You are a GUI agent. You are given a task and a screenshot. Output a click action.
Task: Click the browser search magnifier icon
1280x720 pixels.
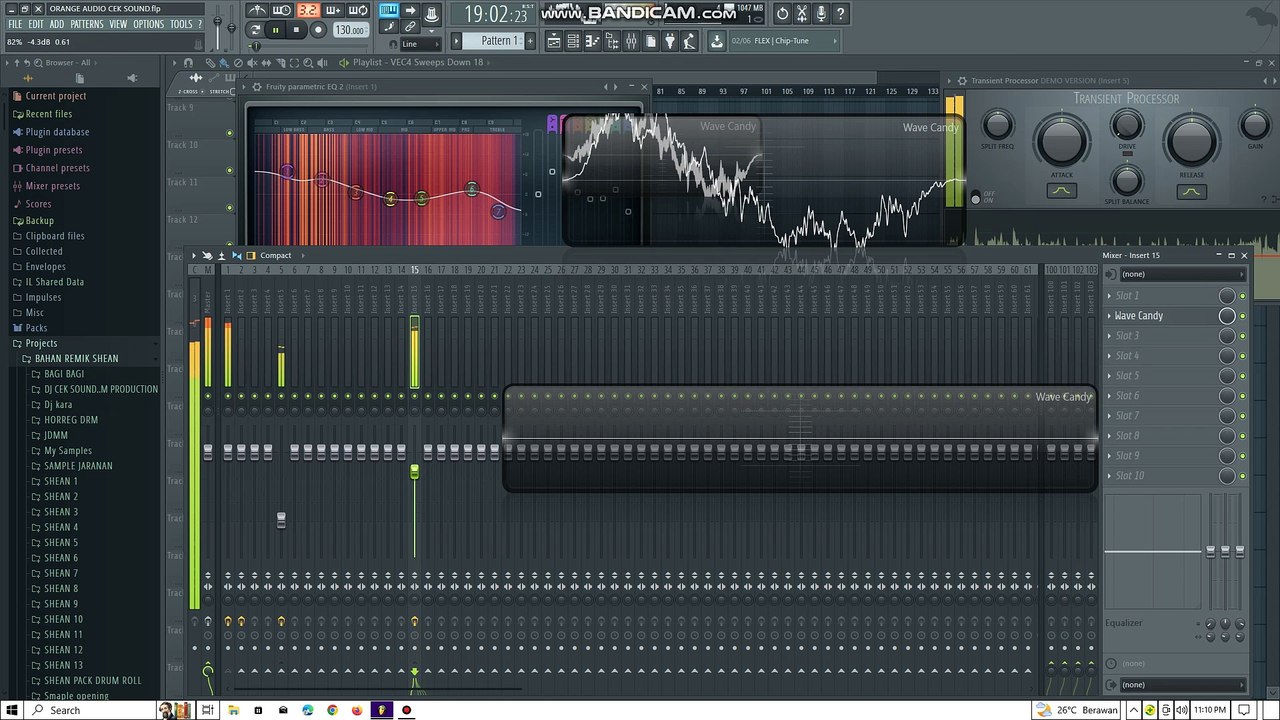tap(38, 62)
